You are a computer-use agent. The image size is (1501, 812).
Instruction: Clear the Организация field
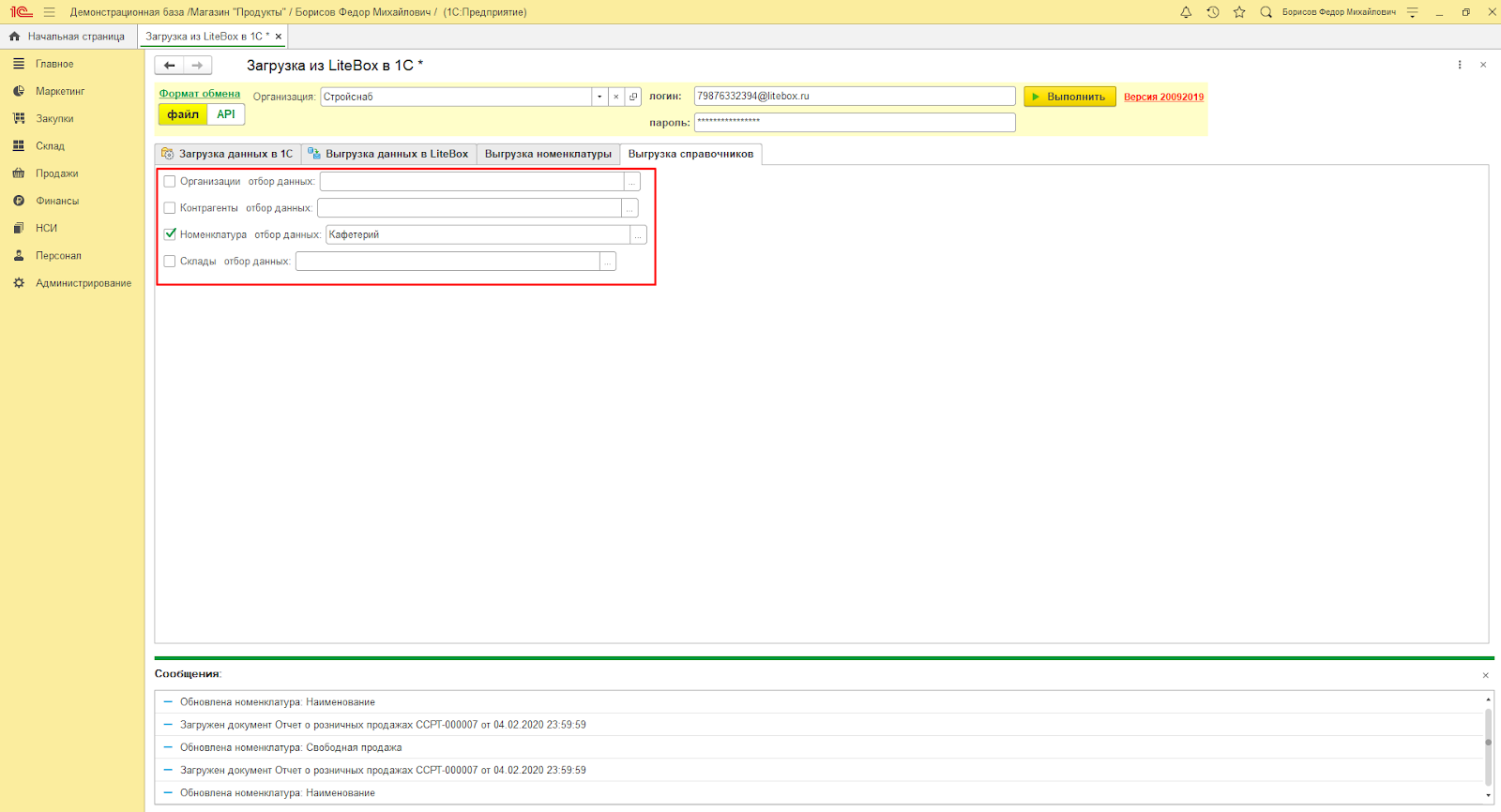616,97
